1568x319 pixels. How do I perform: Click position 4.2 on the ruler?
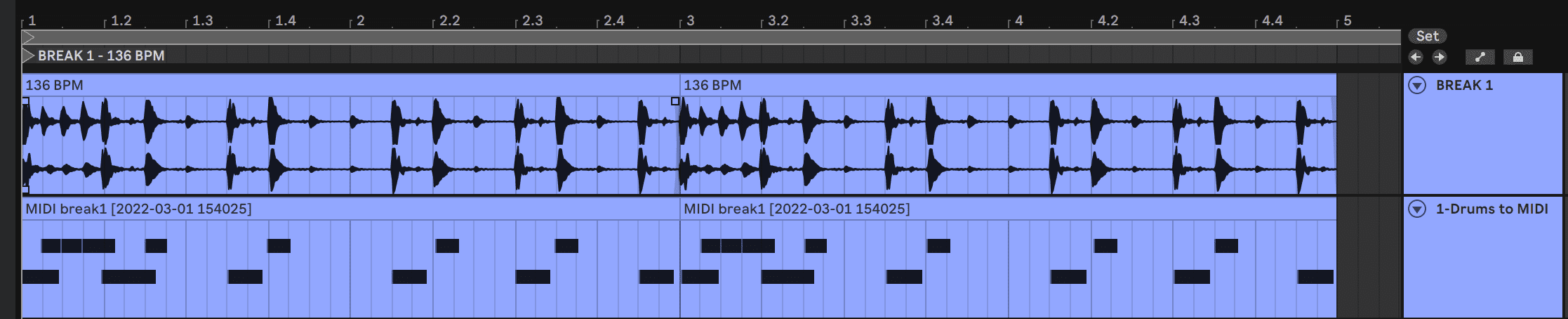coord(1108,20)
